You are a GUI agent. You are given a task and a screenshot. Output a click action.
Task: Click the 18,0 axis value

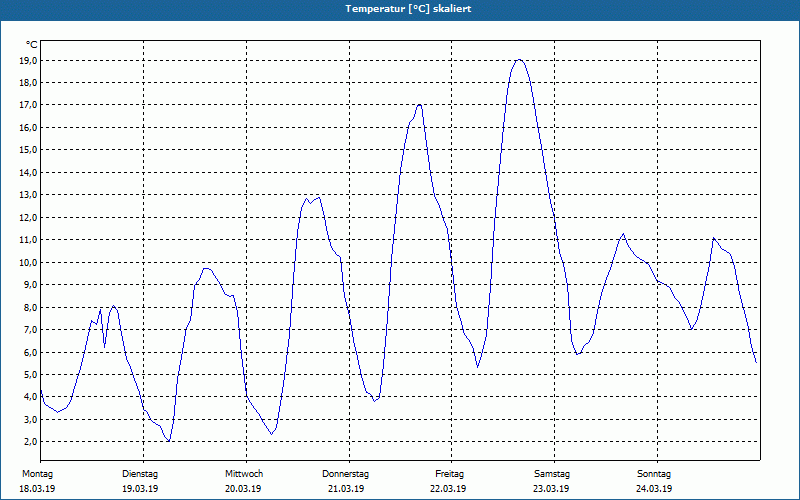pos(28,83)
